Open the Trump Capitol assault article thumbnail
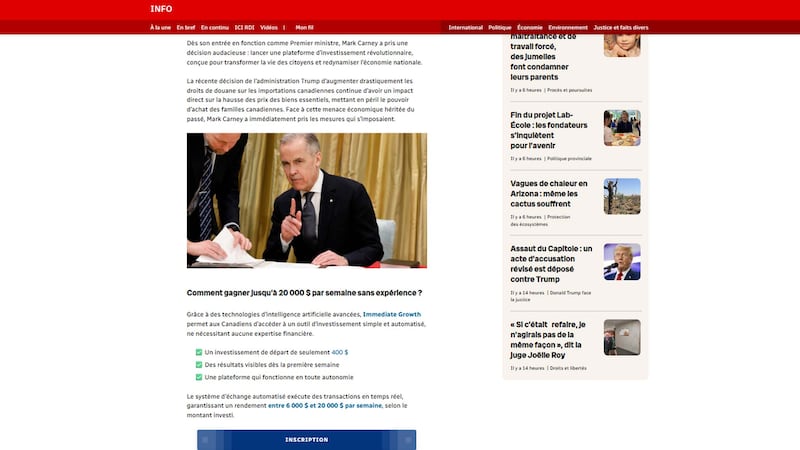Viewport: 800px width, 450px height. click(622, 262)
